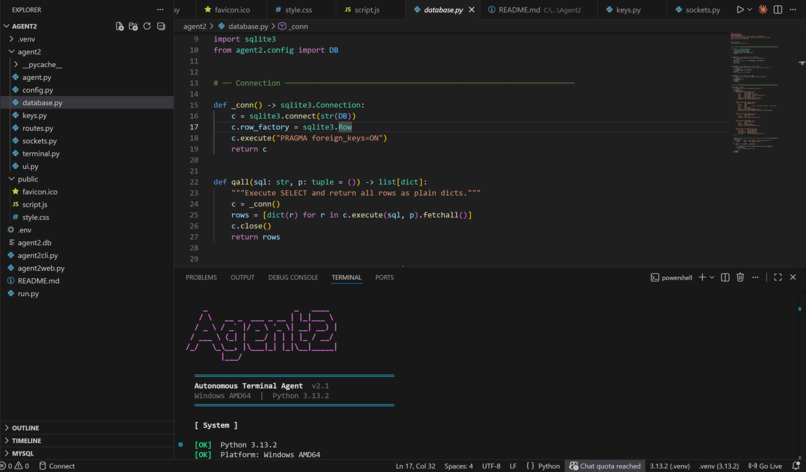Click the New File icon in Explorer
Screen dimensions: 806x472
click(x=119, y=26)
